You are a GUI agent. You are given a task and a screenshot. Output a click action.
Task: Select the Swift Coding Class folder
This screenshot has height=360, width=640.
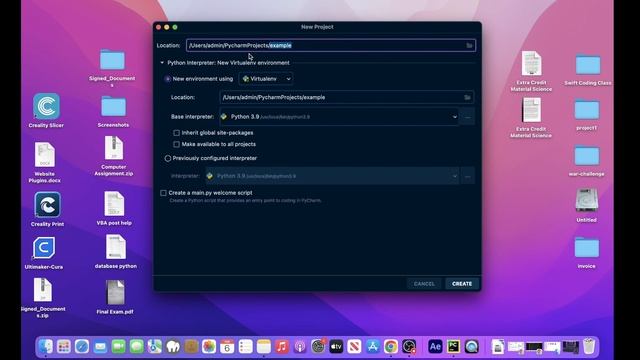pos(588,64)
